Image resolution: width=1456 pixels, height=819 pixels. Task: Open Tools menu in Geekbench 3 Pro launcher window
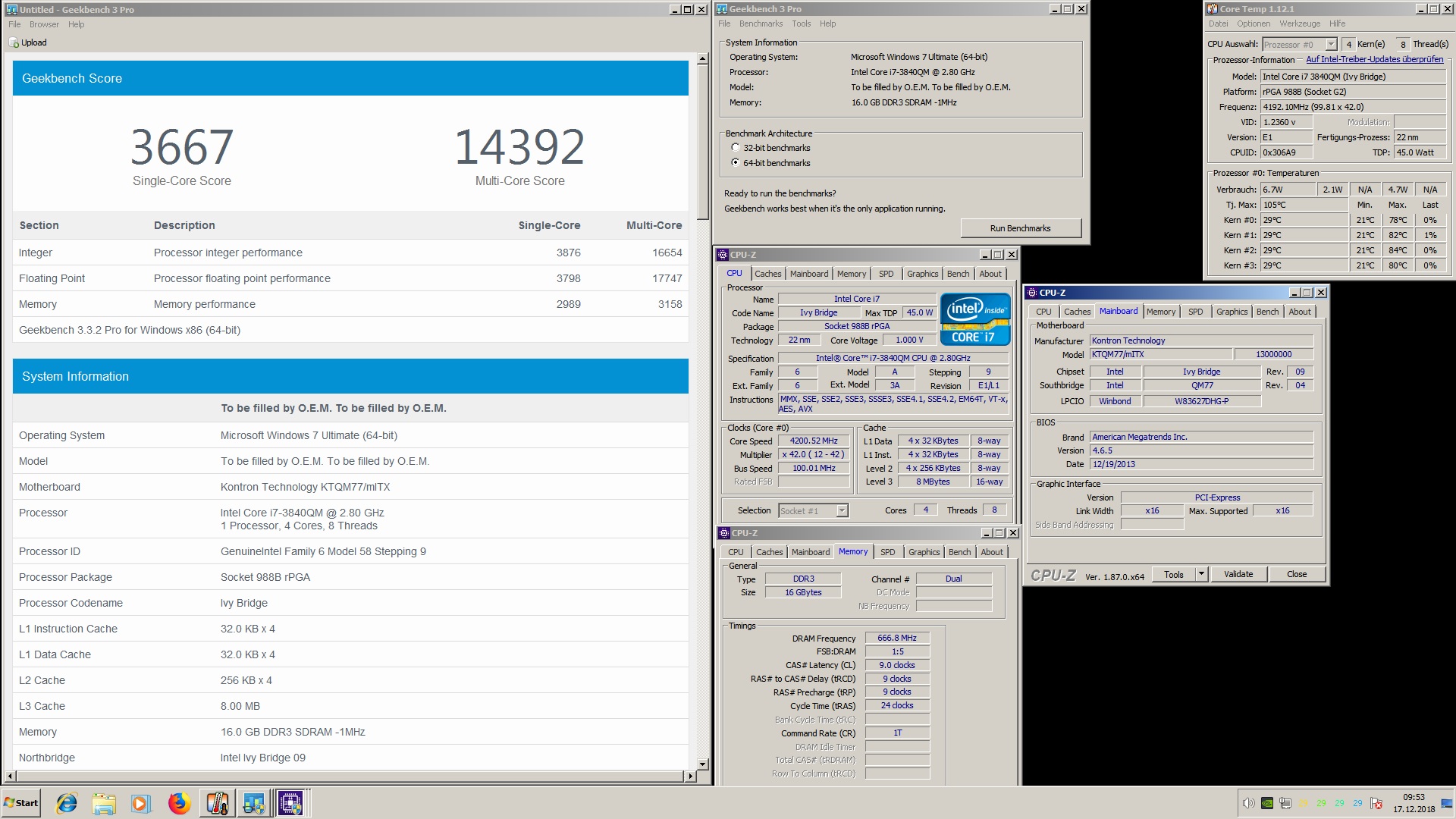click(801, 24)
